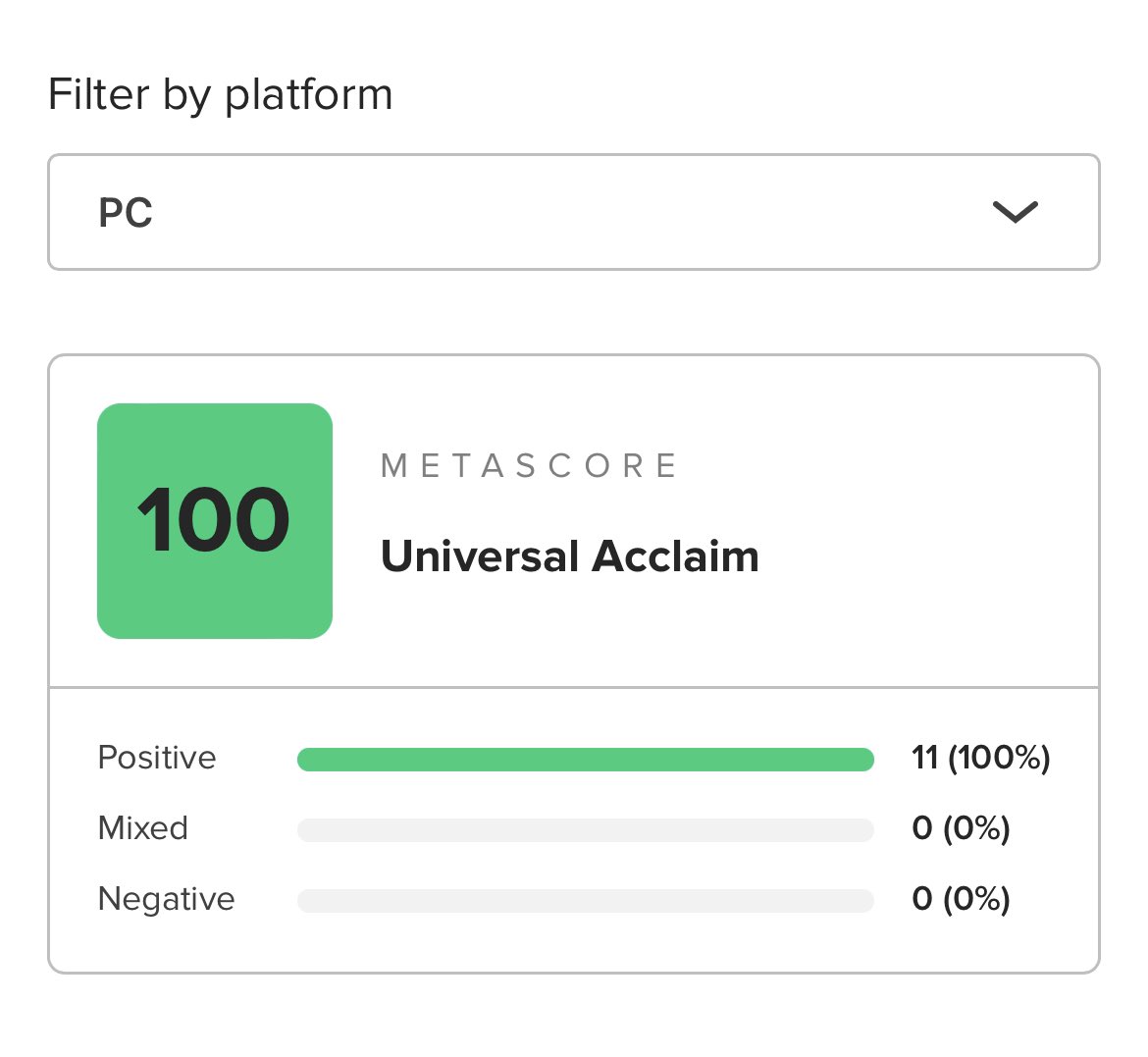Click the word 'Acclaim' in the rating

coord(675,556)
